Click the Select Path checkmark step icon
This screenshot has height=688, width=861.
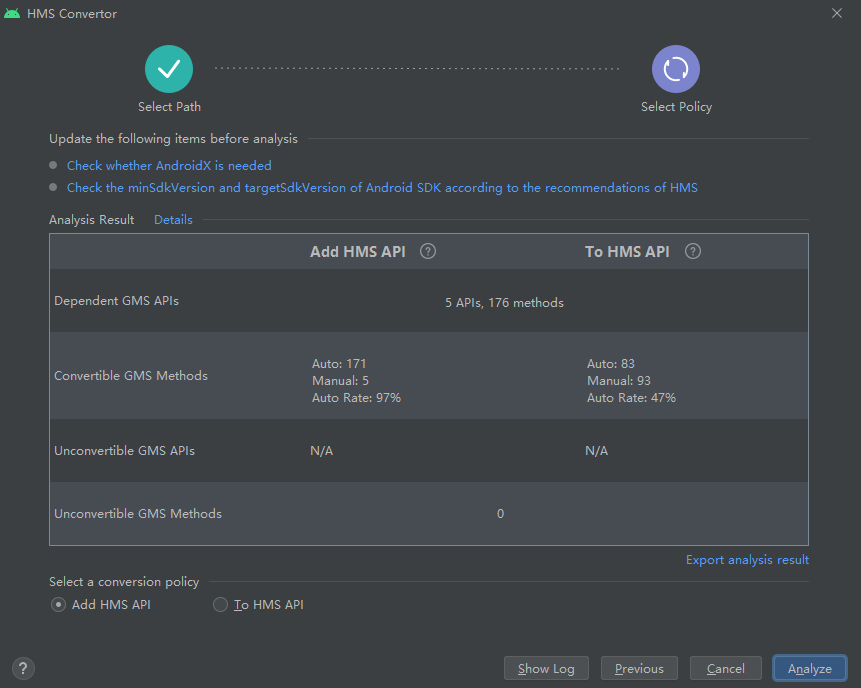coord(169,69)
